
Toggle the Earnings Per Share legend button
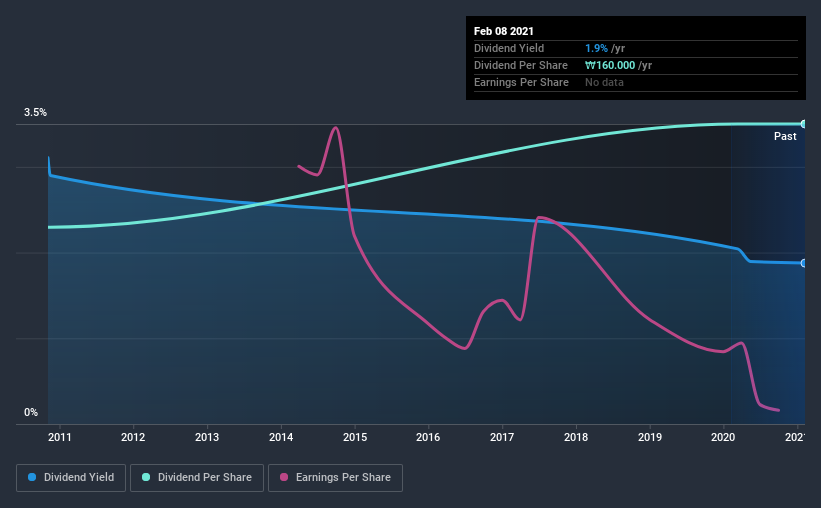click(x=336, y=478)
